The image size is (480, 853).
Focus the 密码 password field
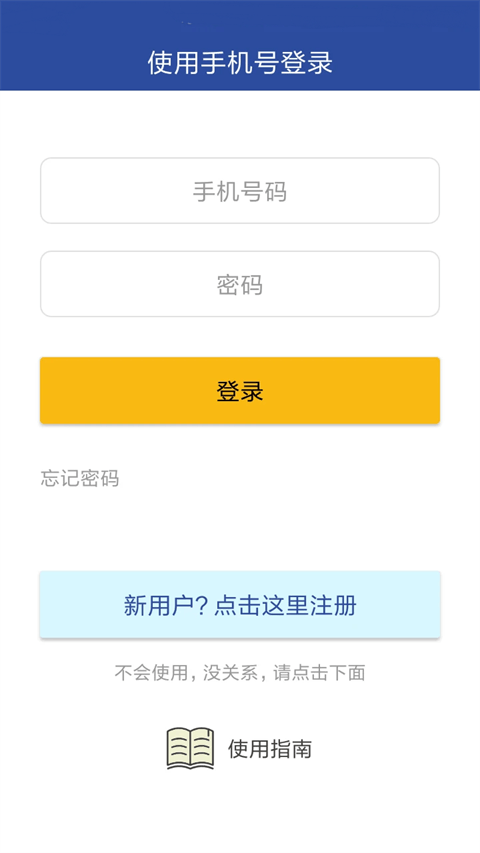pyautogui.click(x=240, y=284)
